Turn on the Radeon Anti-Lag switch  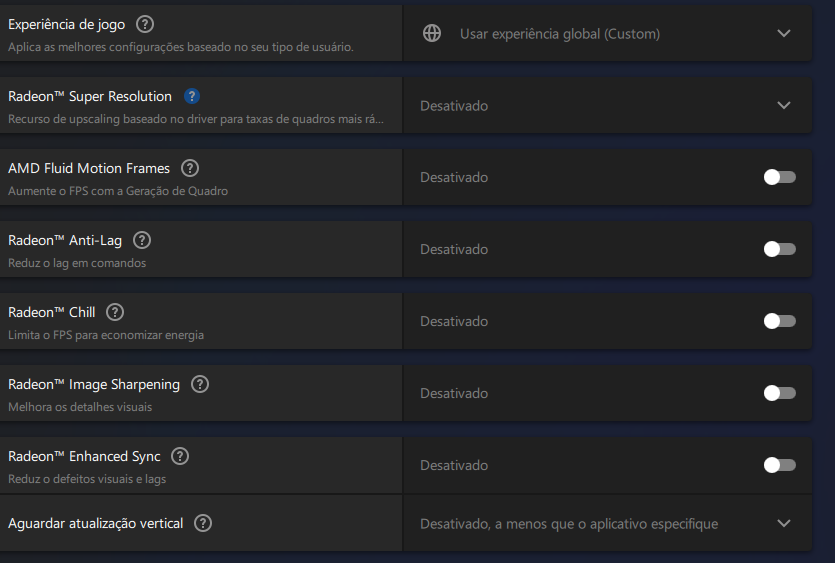pos(780,249)
